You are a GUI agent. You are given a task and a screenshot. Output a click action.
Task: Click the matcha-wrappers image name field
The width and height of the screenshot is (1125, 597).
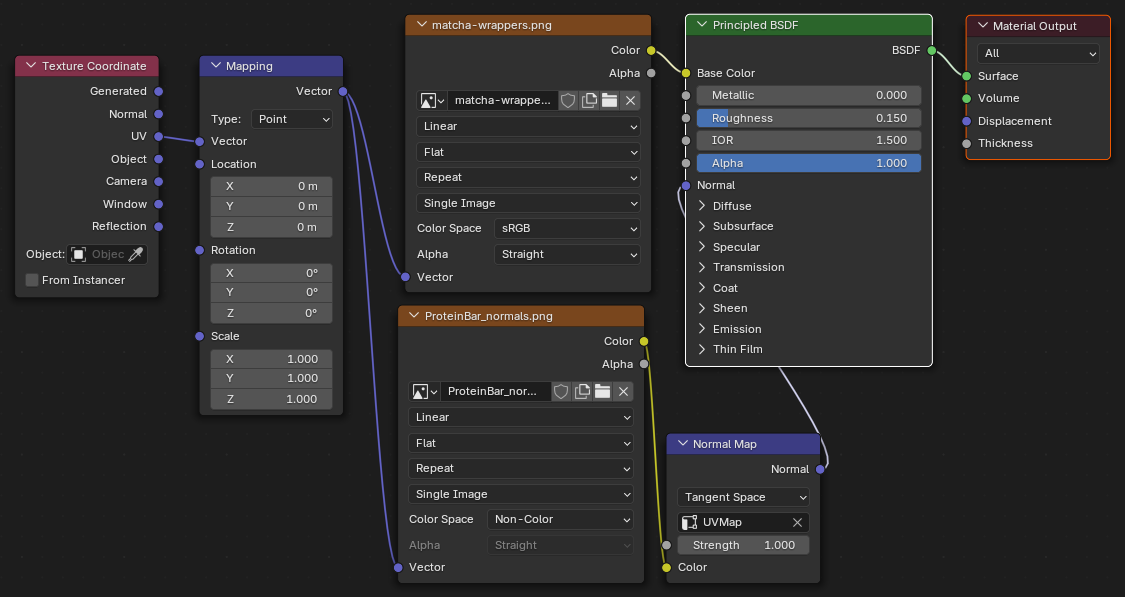point(502,100)
